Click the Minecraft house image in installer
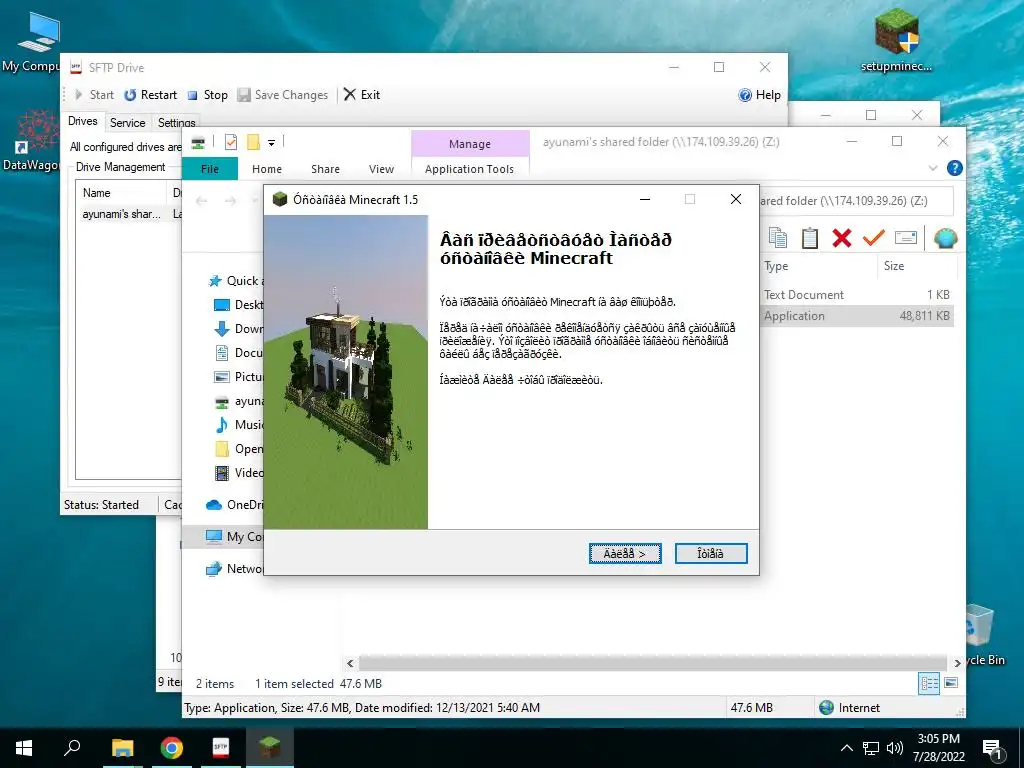The width and height of the screenshot is (1024, 768). [x=345, y=372]
